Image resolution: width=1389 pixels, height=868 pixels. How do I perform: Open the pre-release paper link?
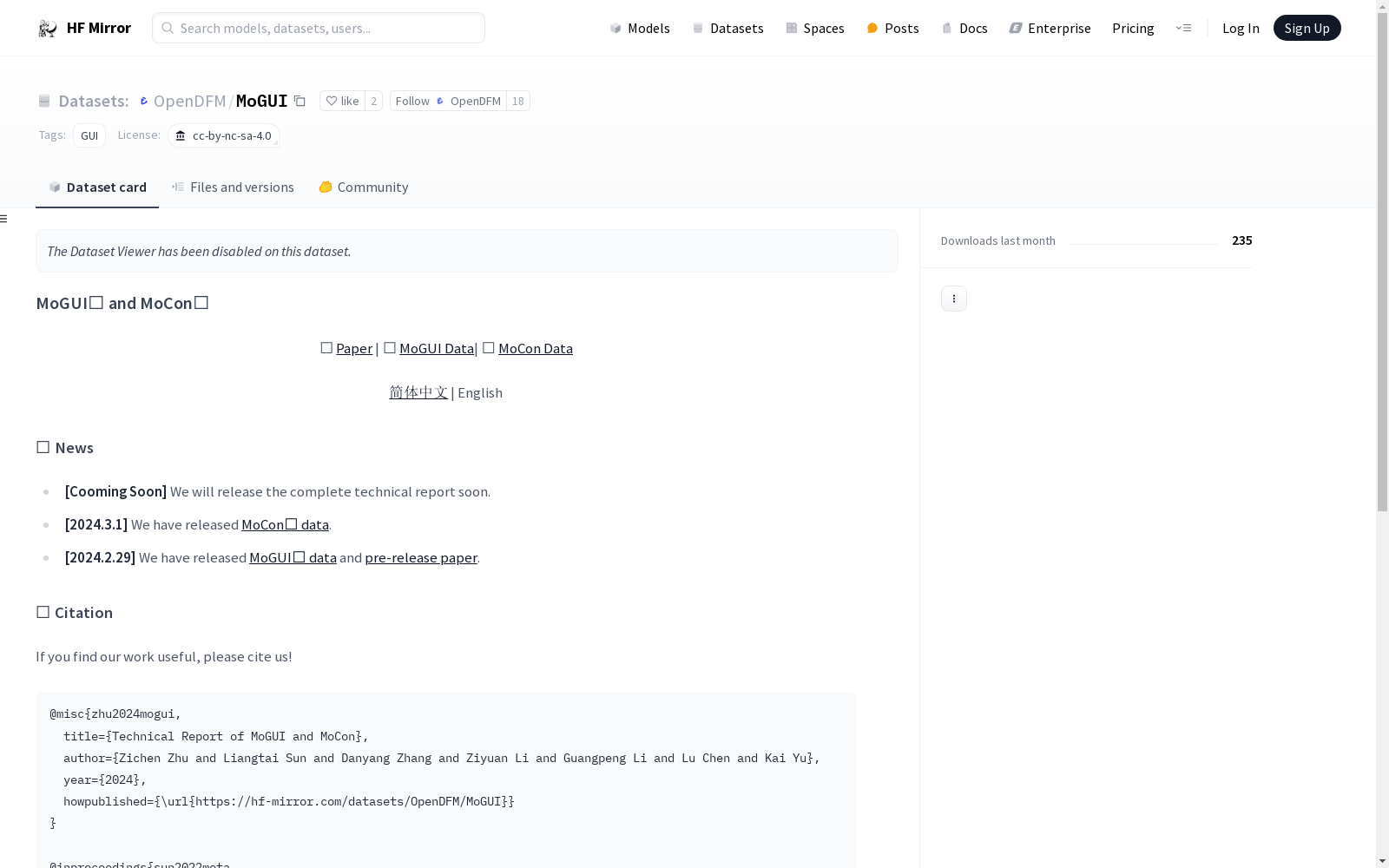point(421,557)
